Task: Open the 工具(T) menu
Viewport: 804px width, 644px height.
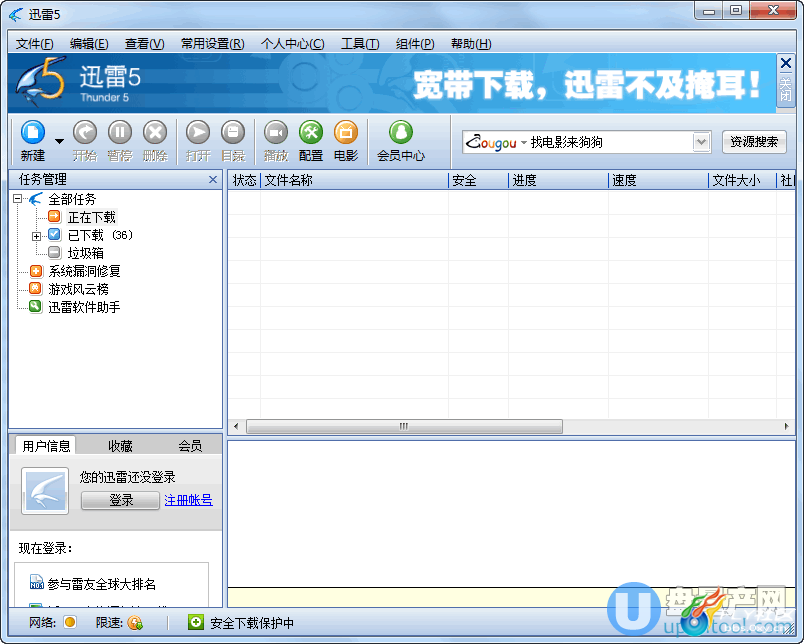Action: point(360,44)
